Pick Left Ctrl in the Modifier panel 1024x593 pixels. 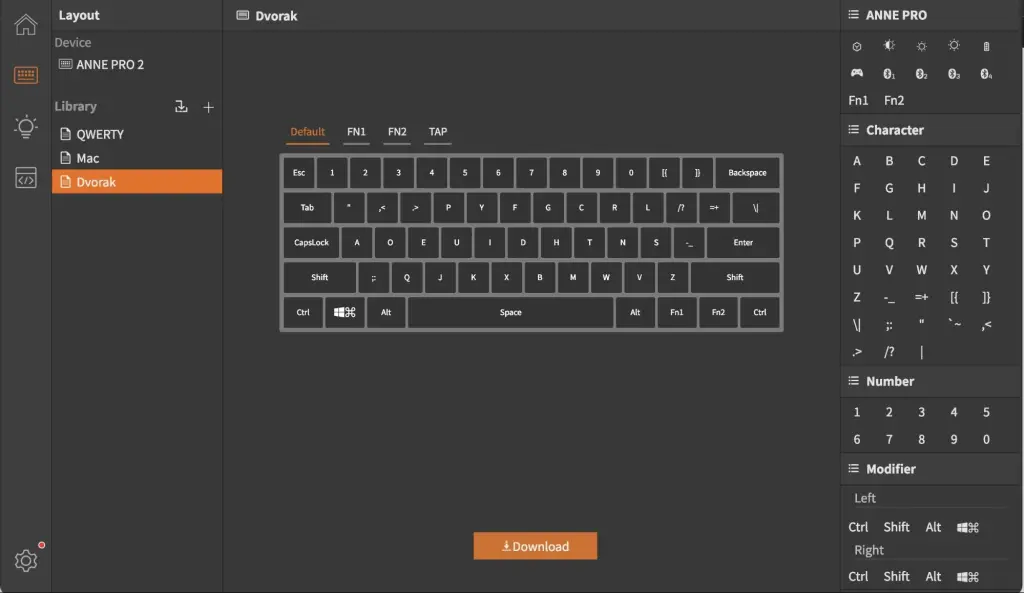pyautogui.click(x=858, y=527)
